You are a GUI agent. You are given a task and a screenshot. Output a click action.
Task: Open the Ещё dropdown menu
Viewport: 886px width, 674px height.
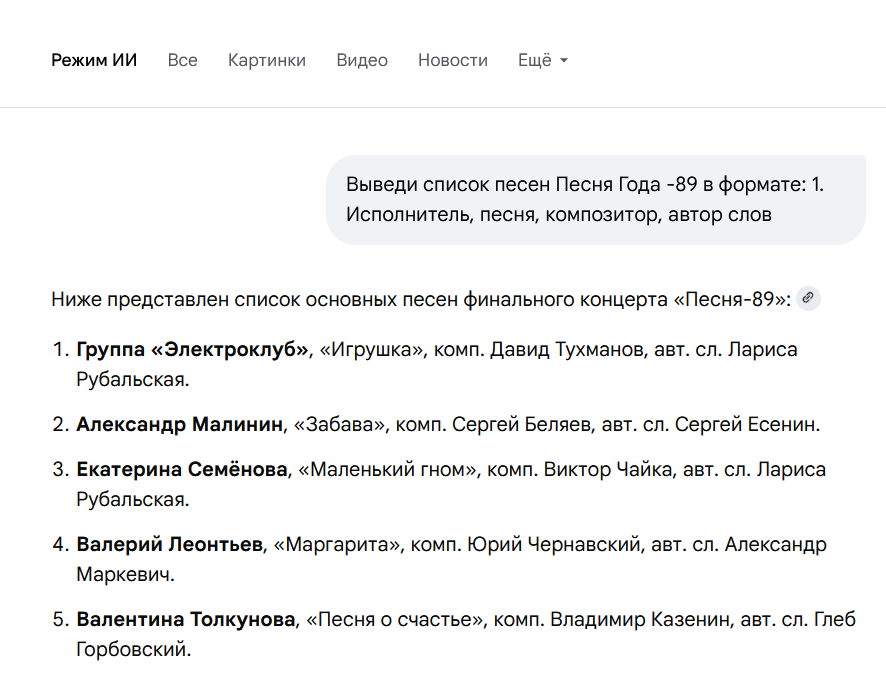[543, 60]
